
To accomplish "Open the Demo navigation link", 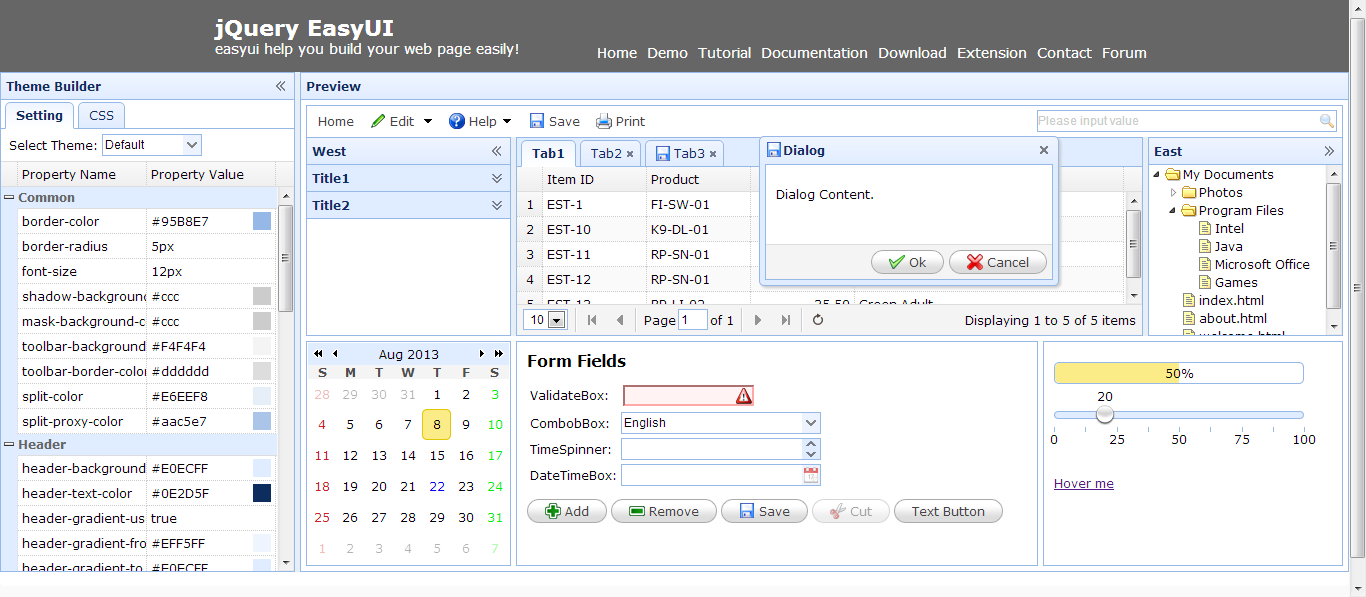I will pyautogui.click(x=667, y=53).
